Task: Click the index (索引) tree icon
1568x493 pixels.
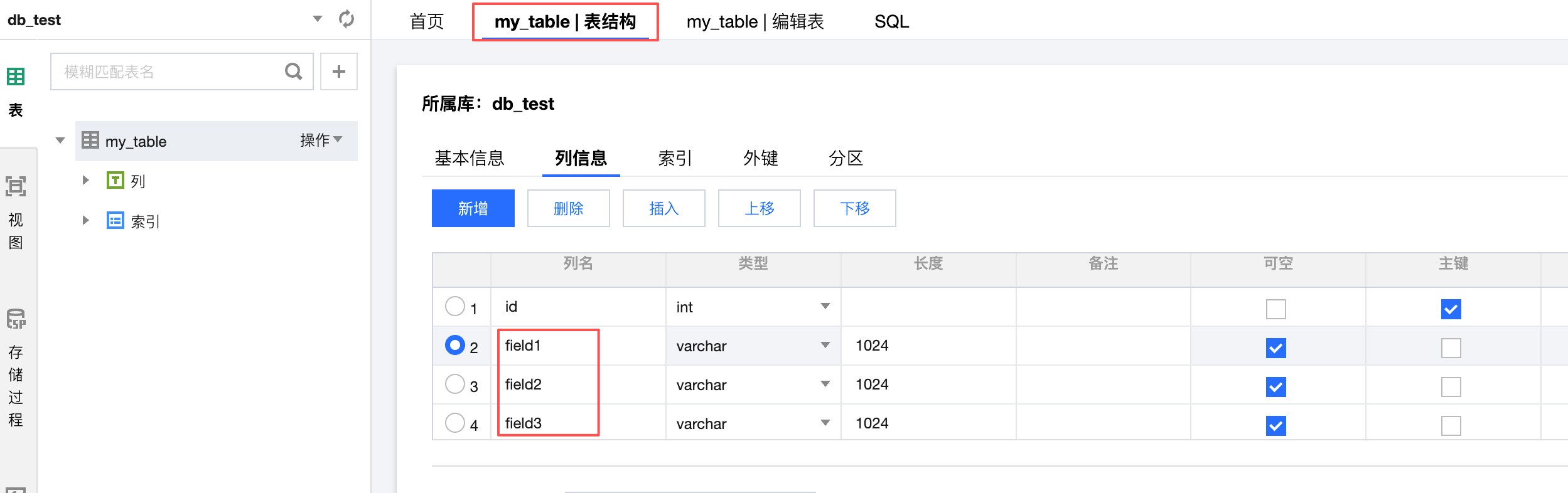Action: pyautogui.click(x=115, y=220)
